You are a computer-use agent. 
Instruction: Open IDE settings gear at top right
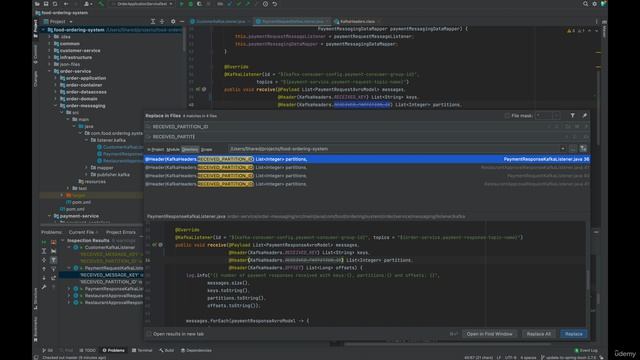coord(595,4)
